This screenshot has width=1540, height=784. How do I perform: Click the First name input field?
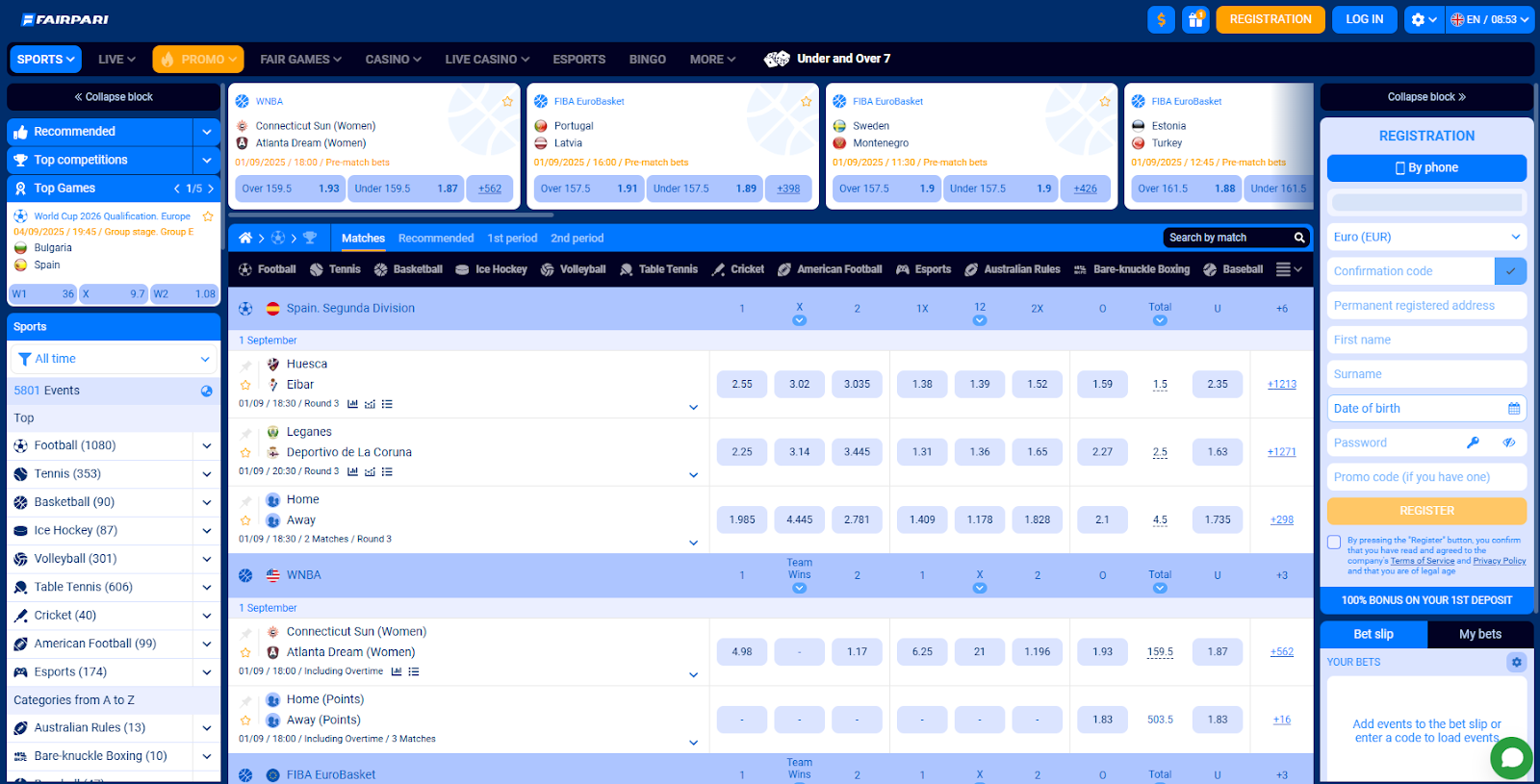[x=1426, y=340]
